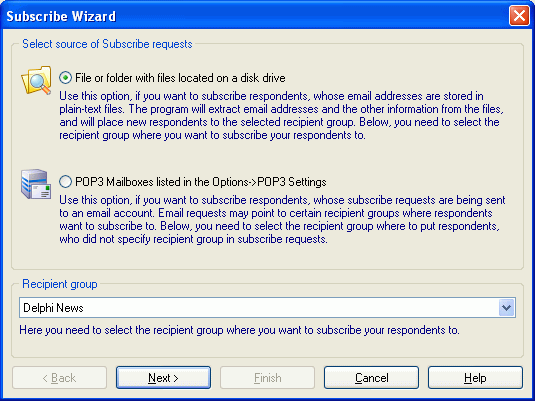Open Help for this wizard
Viewport: 535px width, 401px height.
475,378
